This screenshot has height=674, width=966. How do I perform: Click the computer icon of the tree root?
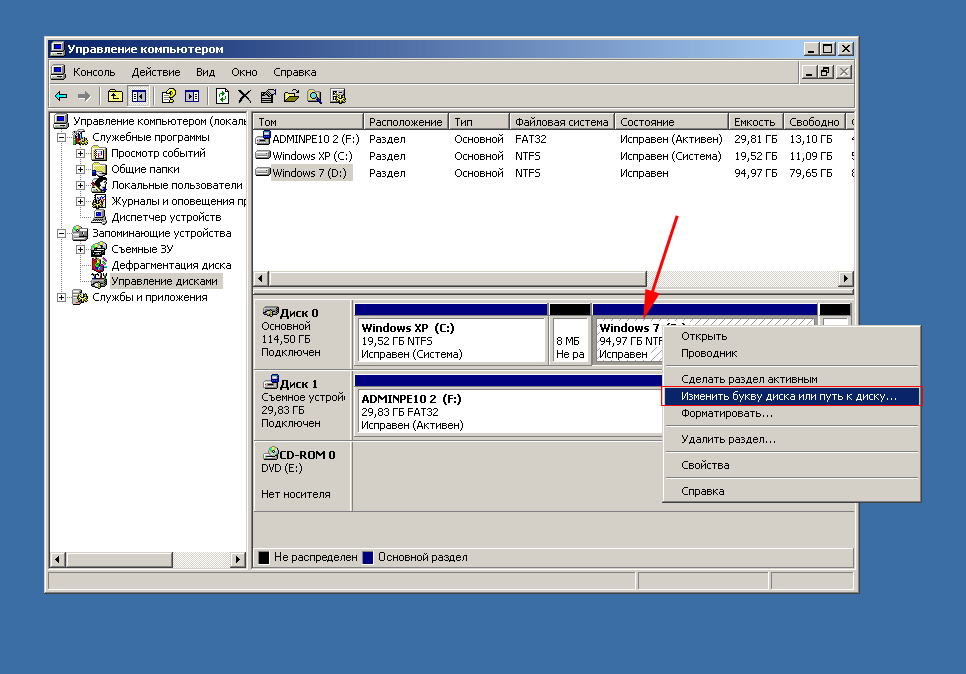(61, 121)
